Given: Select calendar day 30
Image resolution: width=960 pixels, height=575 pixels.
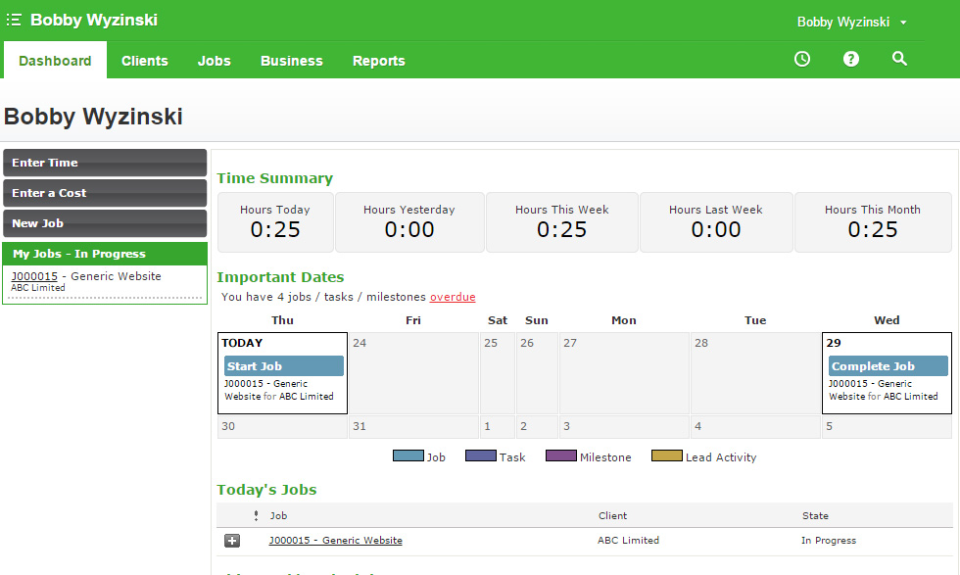Looking at the screenshot, I should click(282, 427).
